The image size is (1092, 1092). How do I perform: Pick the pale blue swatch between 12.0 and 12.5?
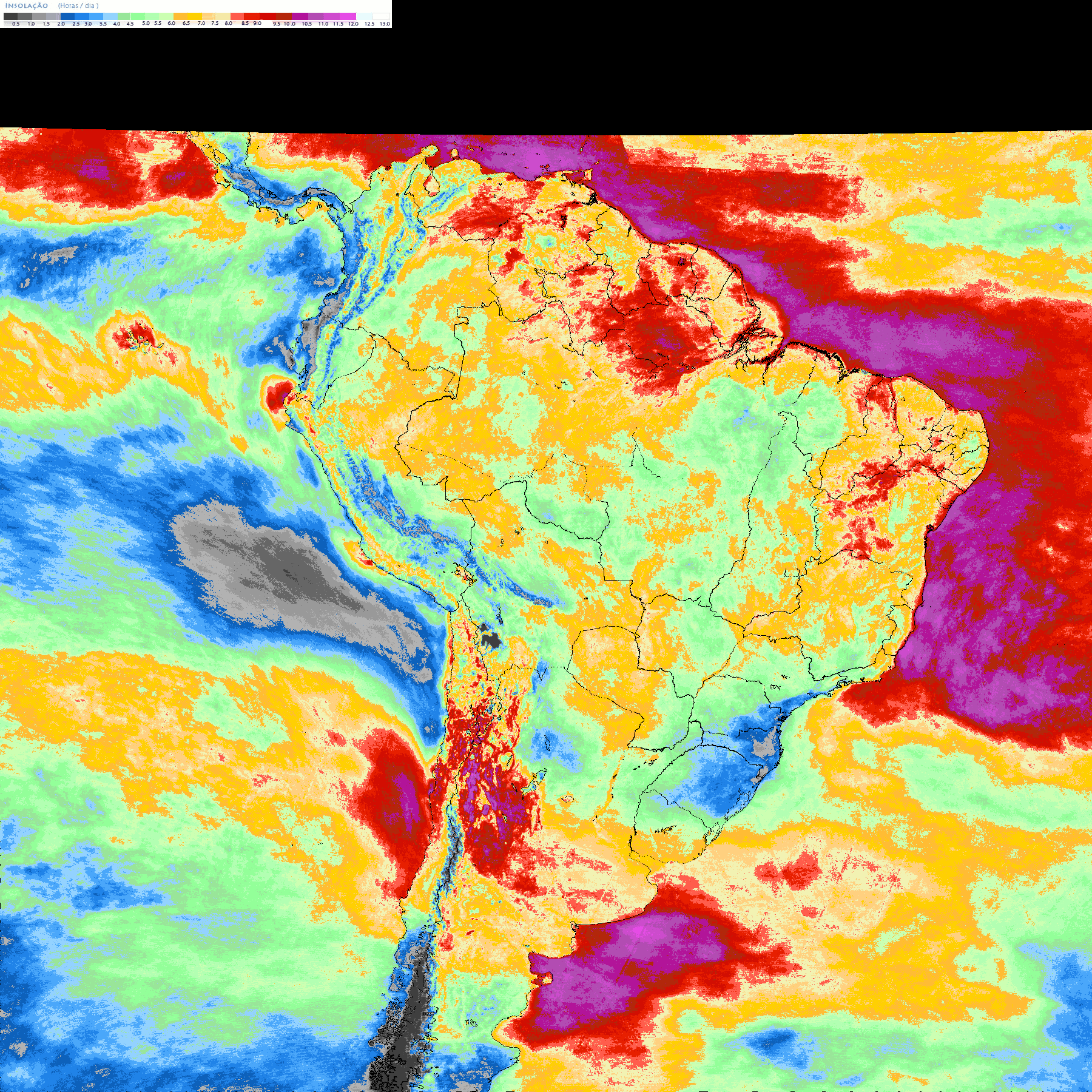(364, 16)
